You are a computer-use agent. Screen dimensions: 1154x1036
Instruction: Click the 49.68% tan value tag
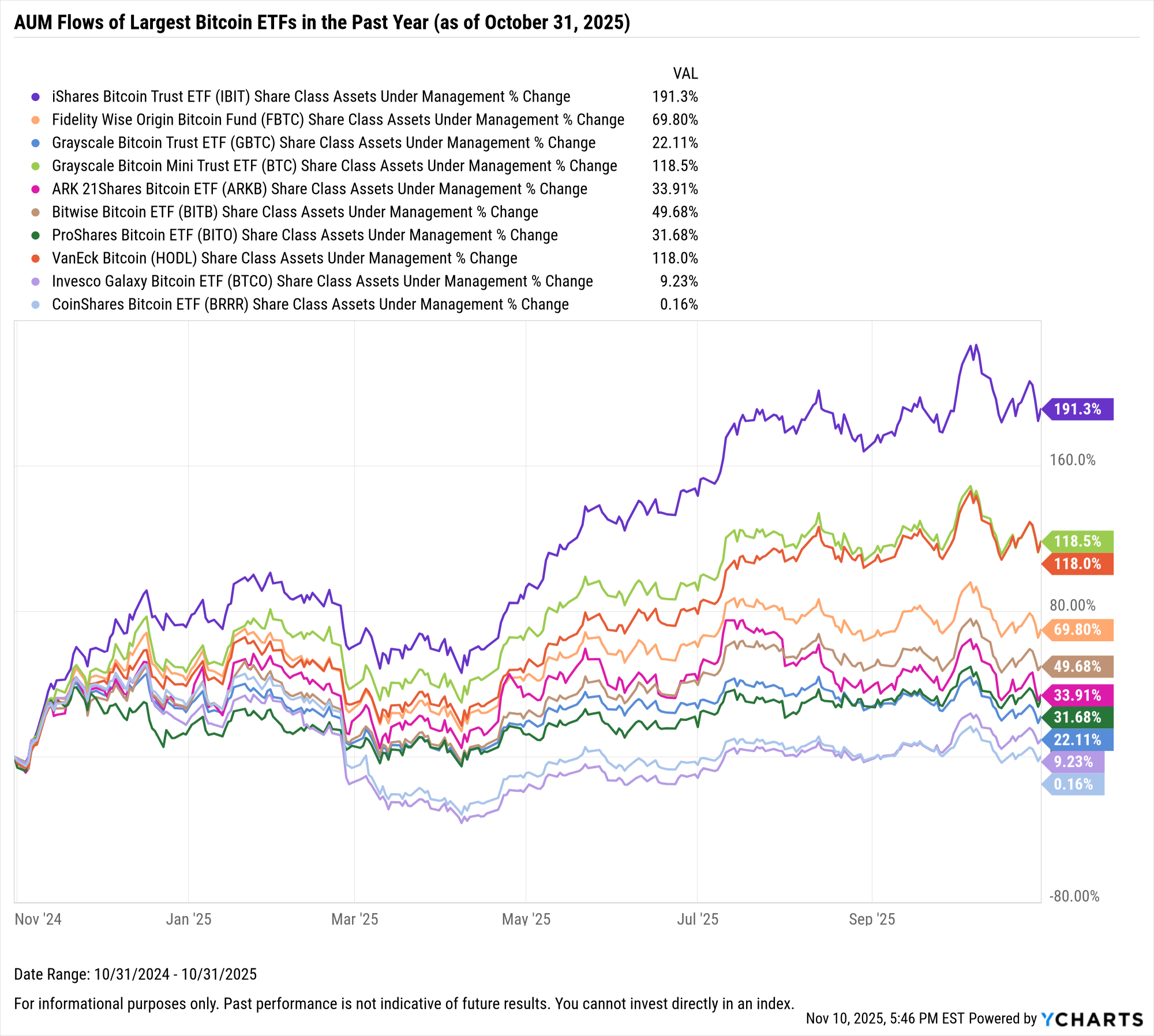1077,667
